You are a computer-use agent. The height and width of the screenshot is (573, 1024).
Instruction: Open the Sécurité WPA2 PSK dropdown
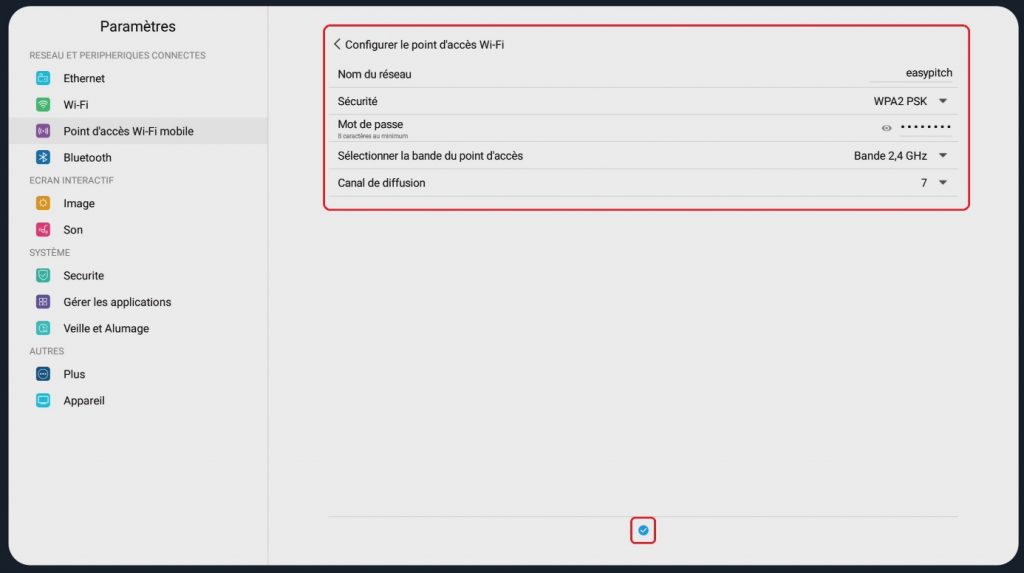[910, 101]
